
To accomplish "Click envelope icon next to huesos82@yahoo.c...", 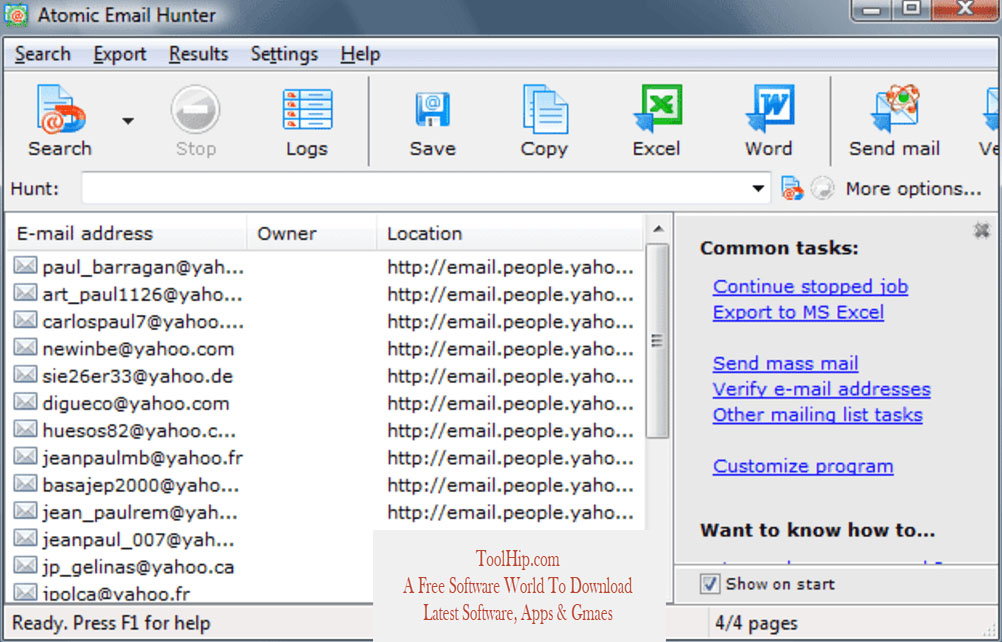I will click(x=25, y=429).
